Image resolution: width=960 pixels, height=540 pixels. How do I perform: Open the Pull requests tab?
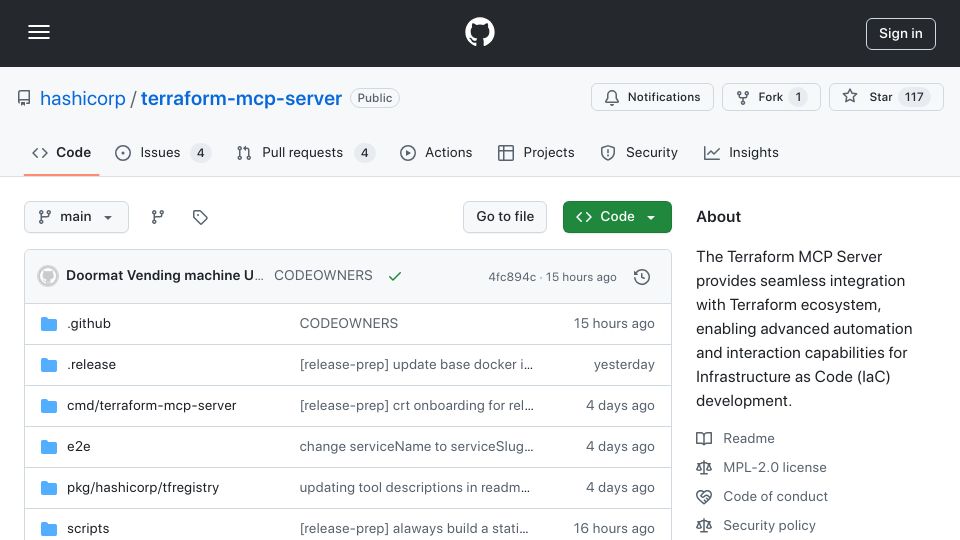coord(306,152)
